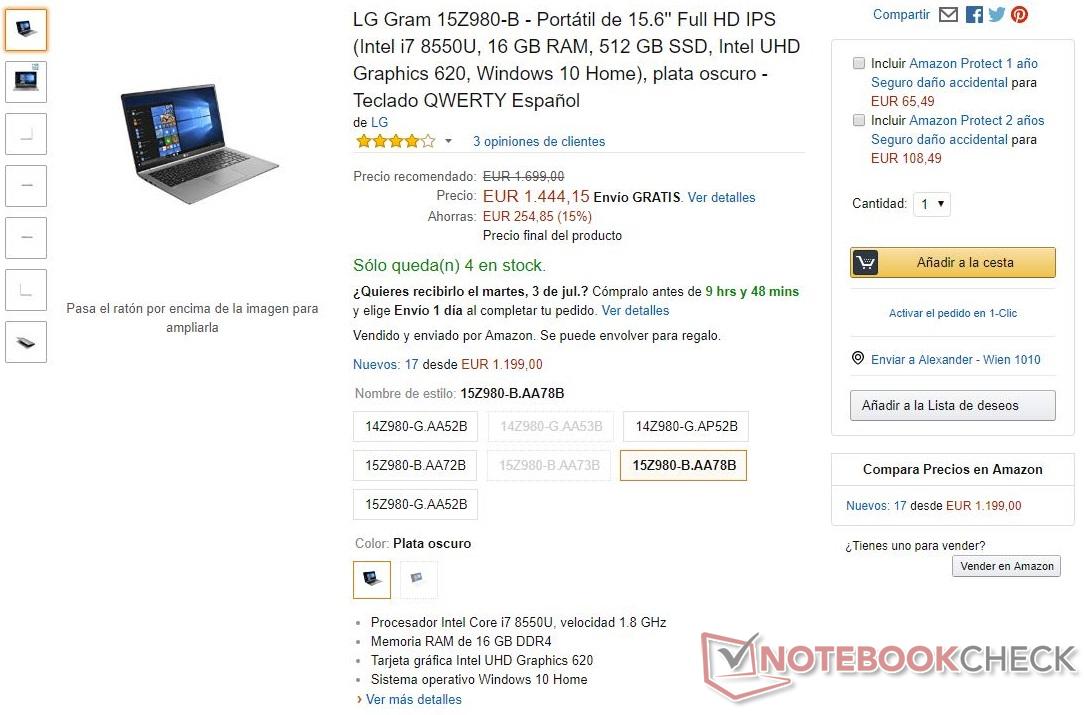This screenshot has width=1087, height=715.
Task: Open 3 opiniones de clientes link
Action: pyautogui.click(x=539, y=141)
